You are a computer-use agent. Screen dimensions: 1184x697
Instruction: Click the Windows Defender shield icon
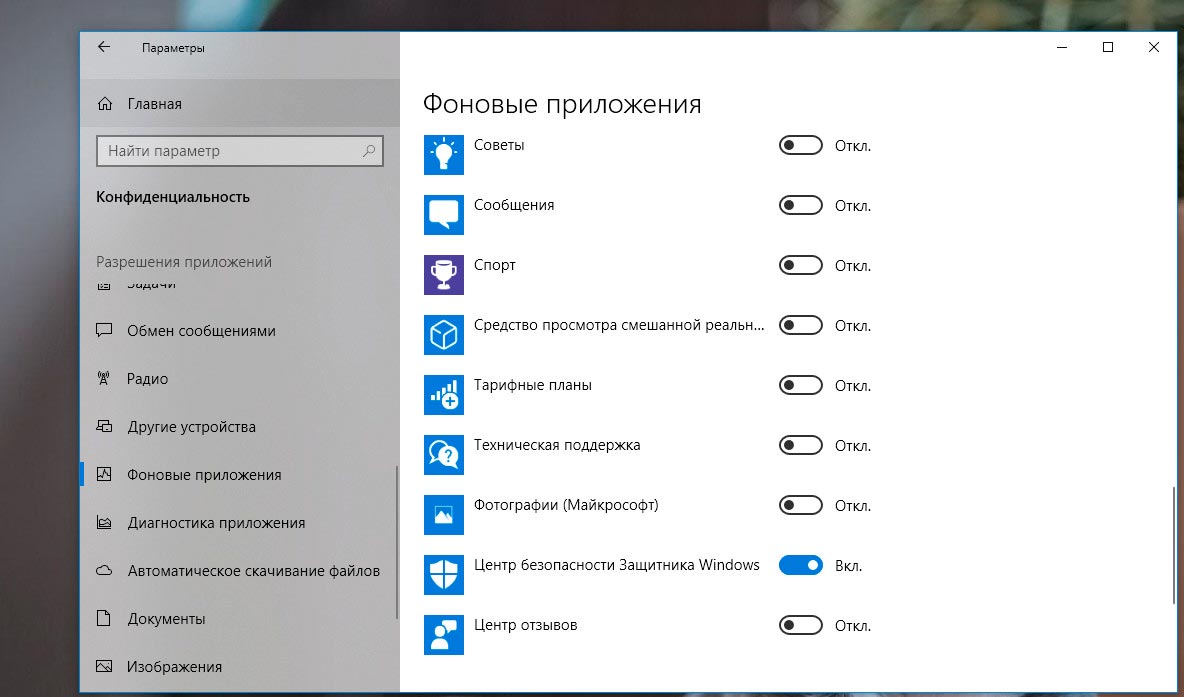pyautogui.click(x=444, y=574)
